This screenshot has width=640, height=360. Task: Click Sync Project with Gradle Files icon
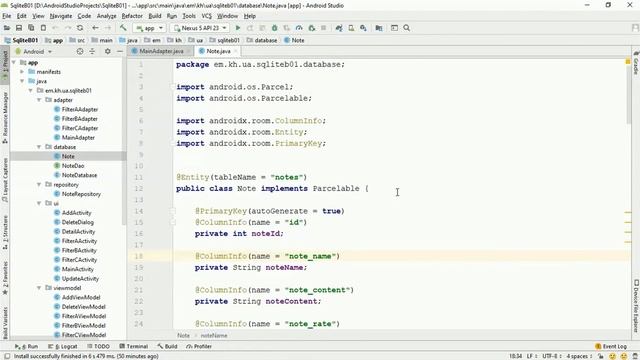coord(339,28)
